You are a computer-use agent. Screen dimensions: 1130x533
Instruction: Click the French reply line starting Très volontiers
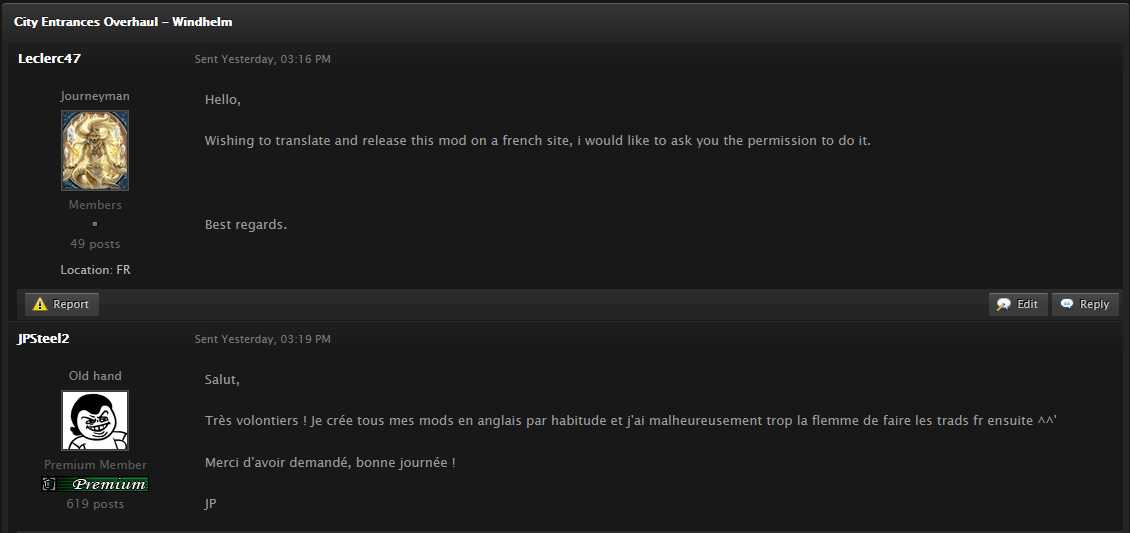click(630, 421)
